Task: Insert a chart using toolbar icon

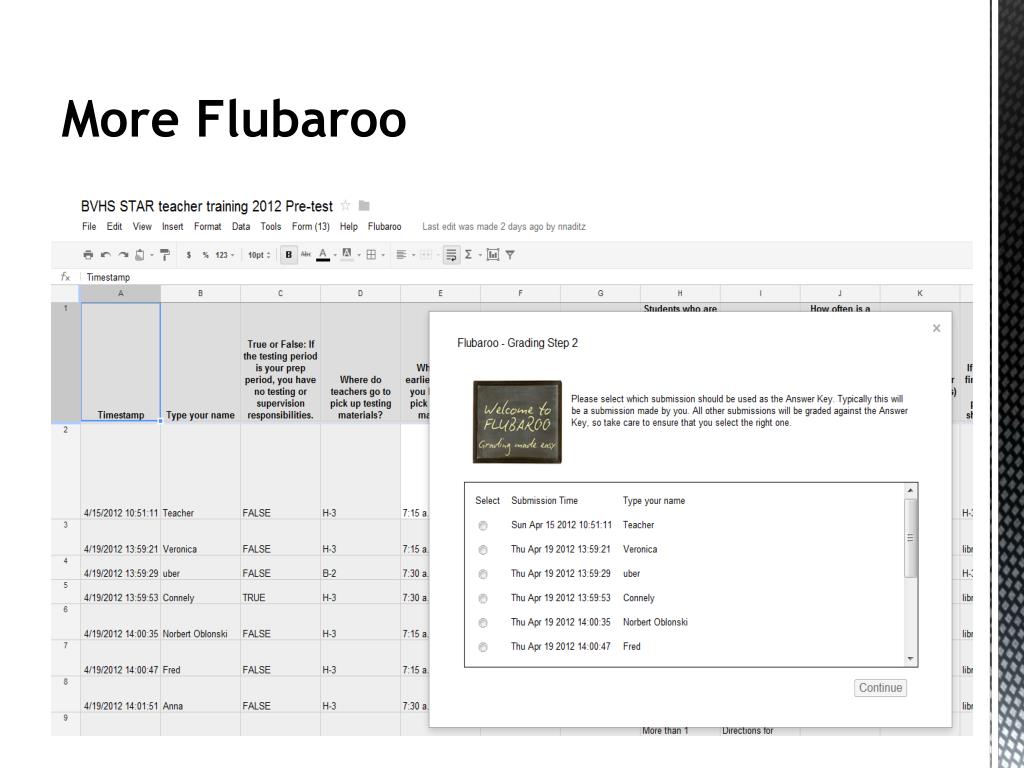Action: coord(493,255)
